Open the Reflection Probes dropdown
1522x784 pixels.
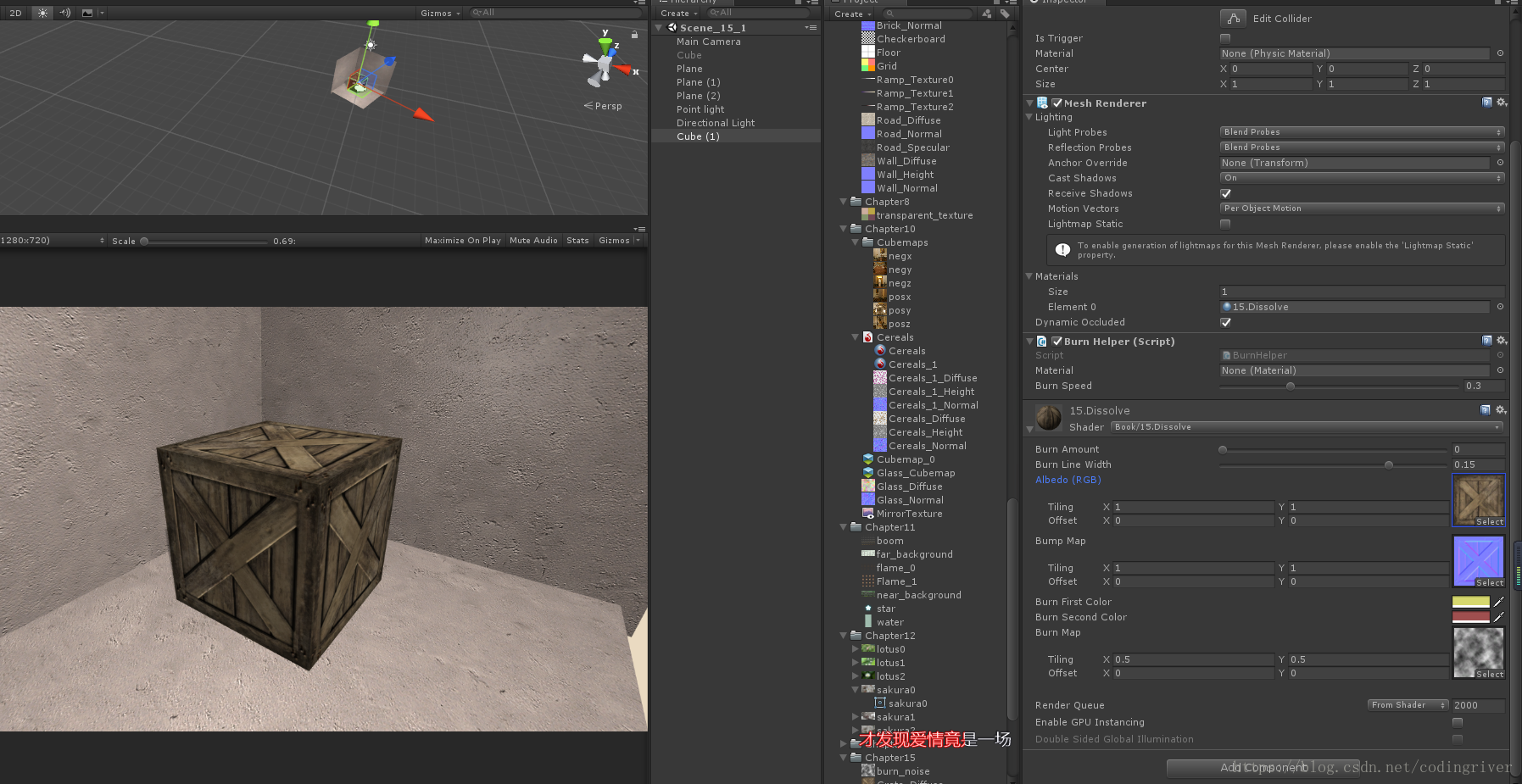click(x=1363, y=147)
